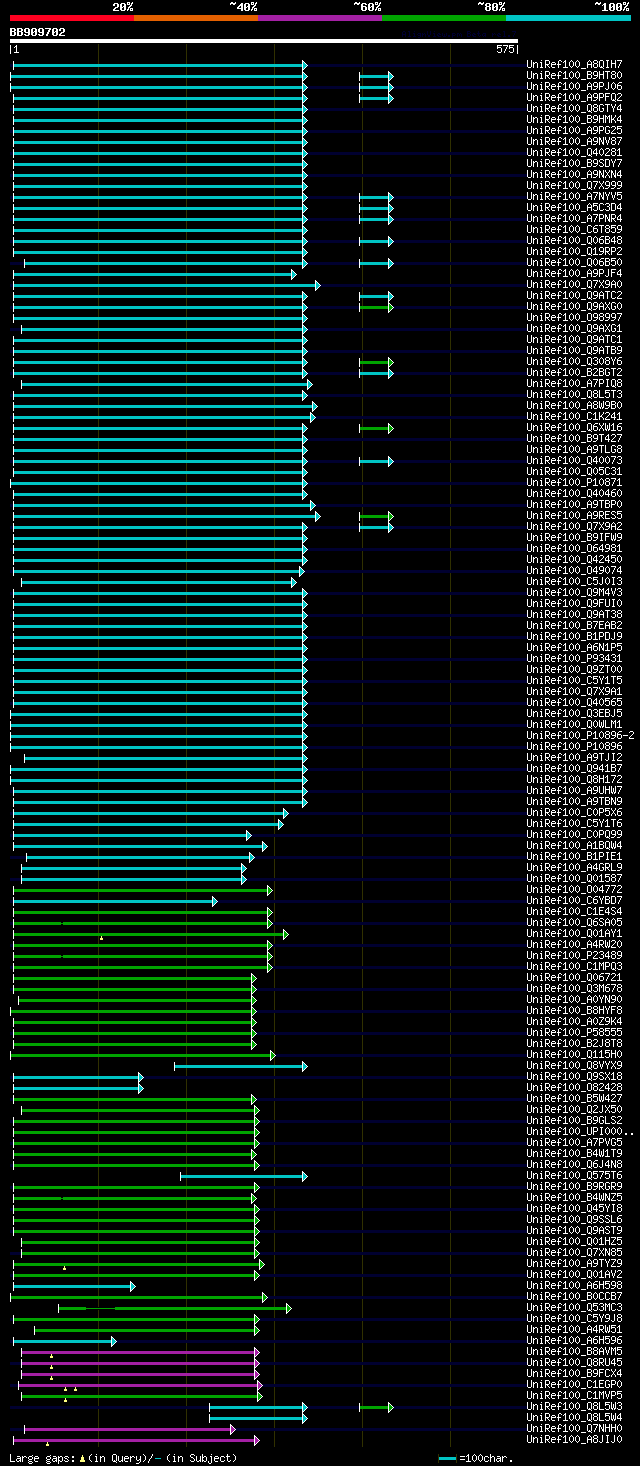Select the UniRef100_Q7X9A0 hit label
Image resolution: width=640 pixels, height=1466 pixels.
click(574, 284)
